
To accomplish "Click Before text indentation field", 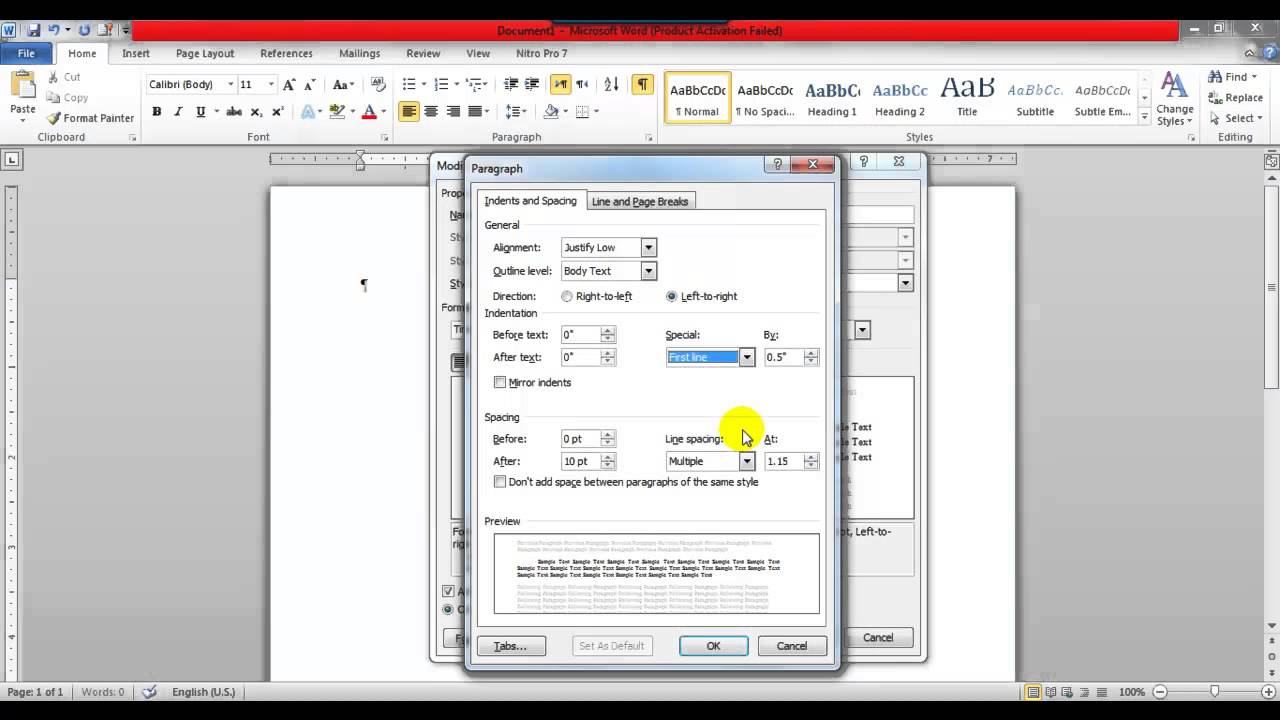I will point(580,335).
